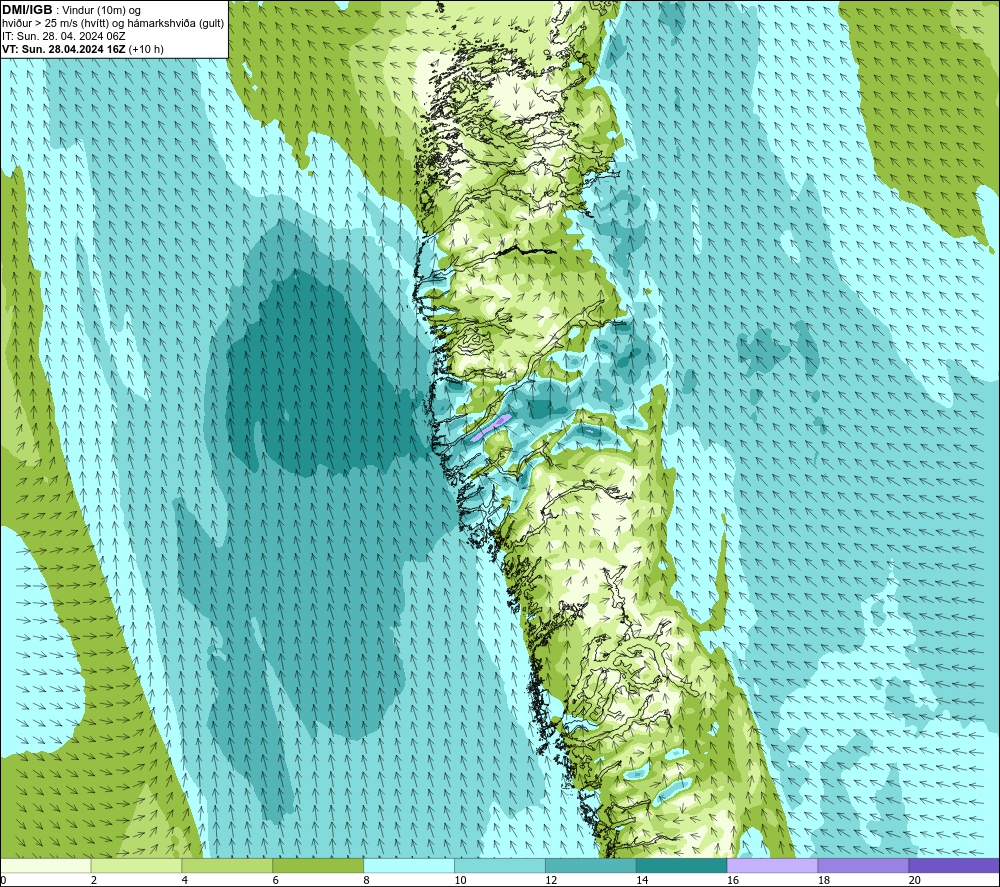Click the colorbar label "10"

[x=460, y=880]
